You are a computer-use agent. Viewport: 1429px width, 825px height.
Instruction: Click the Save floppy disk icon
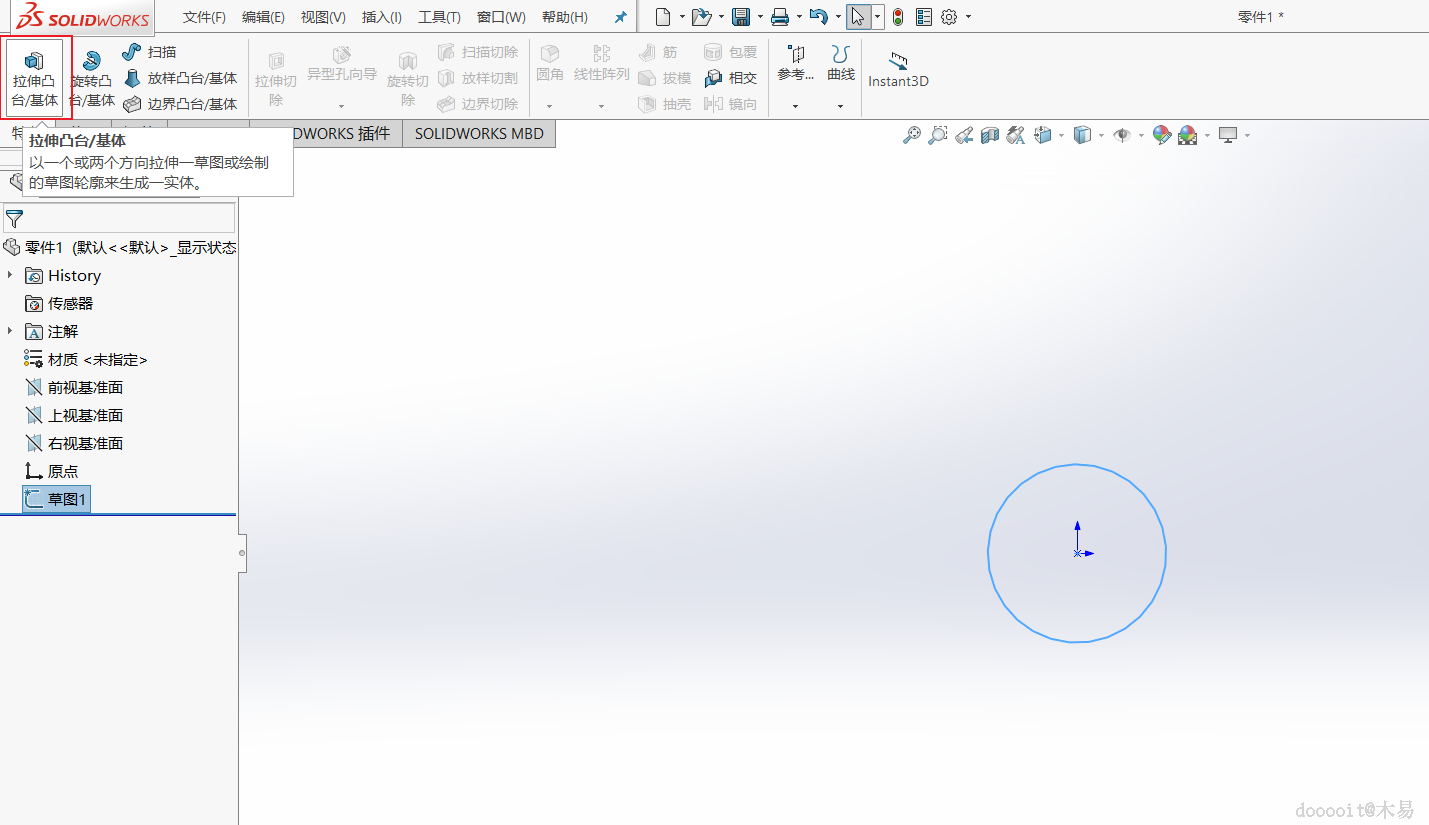(741, 17)
